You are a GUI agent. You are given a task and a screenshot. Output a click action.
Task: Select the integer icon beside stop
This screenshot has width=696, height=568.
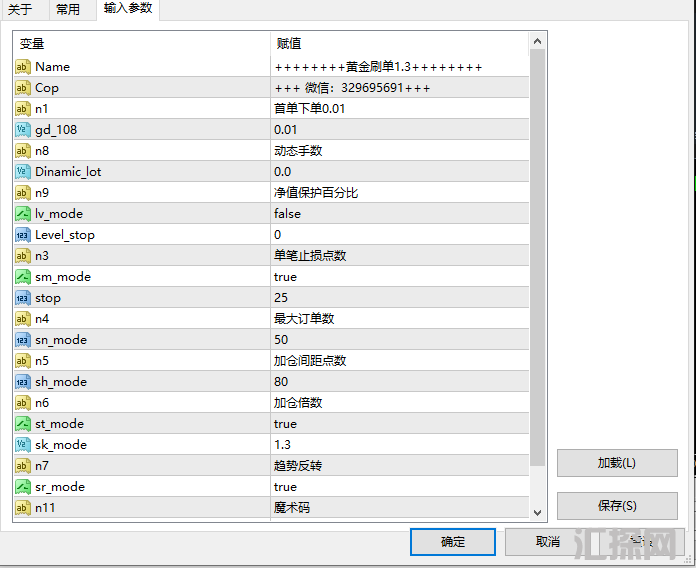[23, 298]
